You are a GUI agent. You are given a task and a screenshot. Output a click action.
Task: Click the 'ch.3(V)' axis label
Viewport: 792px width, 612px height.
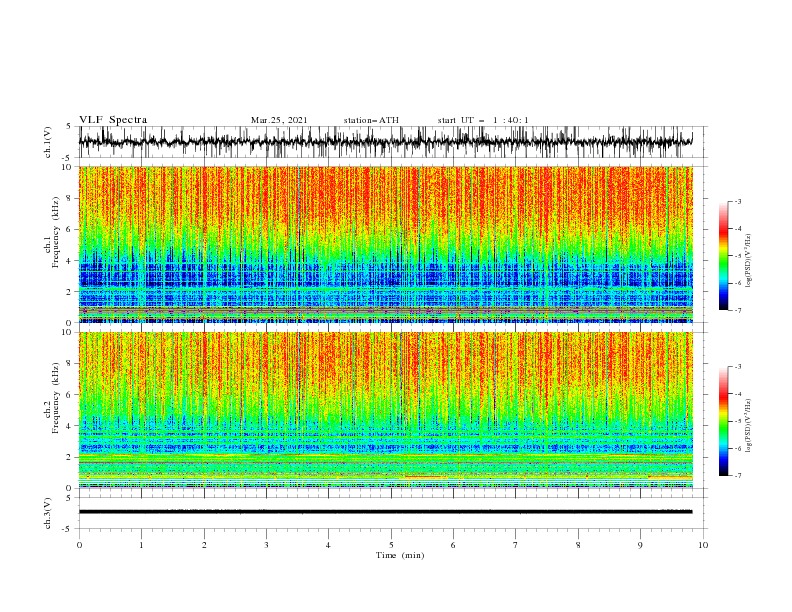pos(48,513)
